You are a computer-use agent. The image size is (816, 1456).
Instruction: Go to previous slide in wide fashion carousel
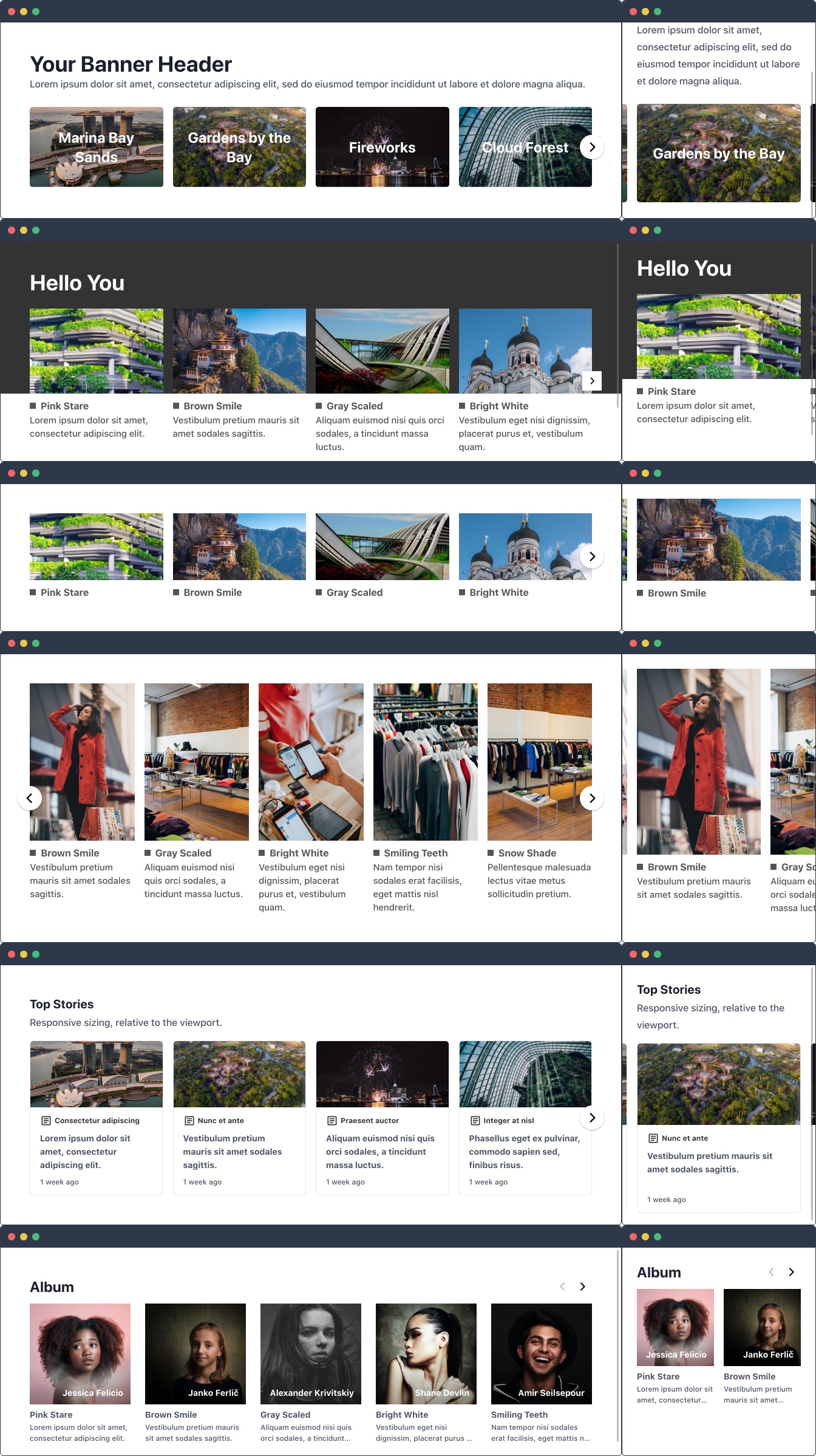tap(30, 798)
